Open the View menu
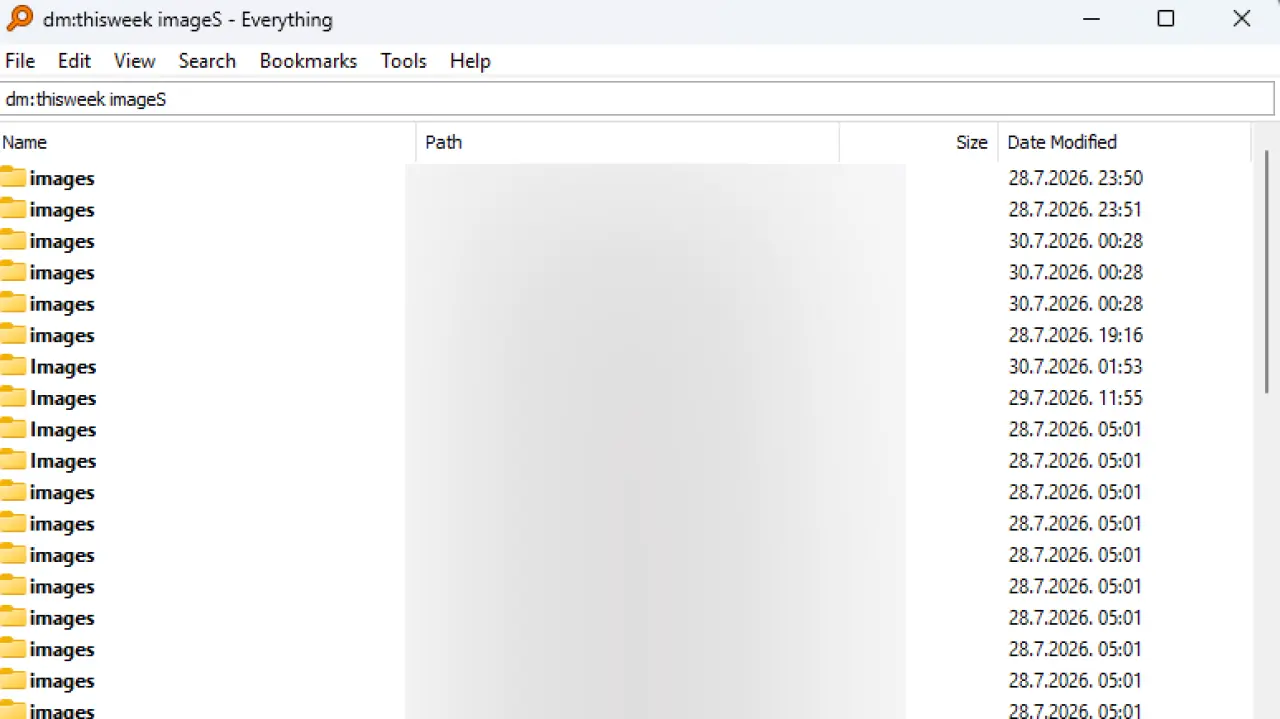Screen dimensions: 1280x719 click(134, 61)
